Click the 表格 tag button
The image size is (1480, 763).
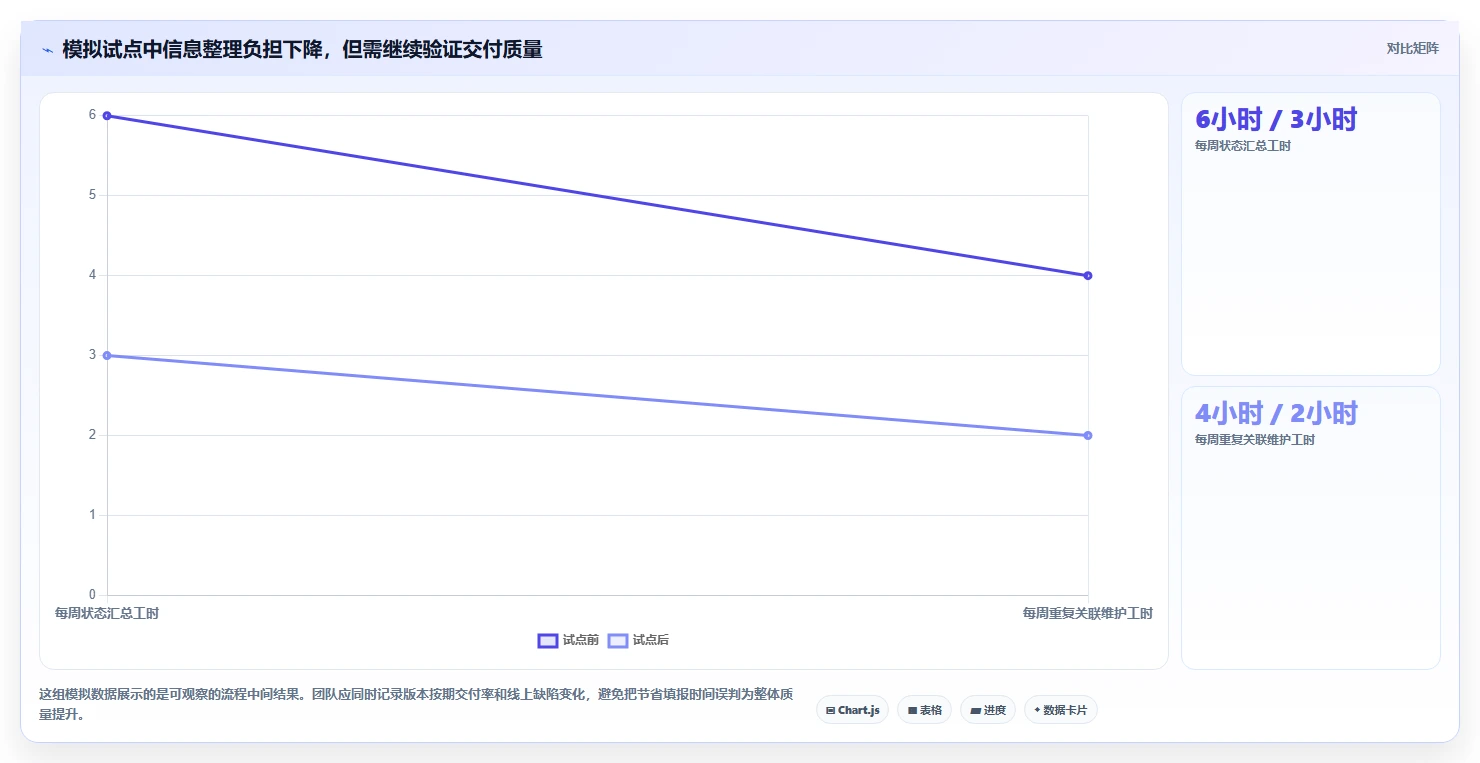[924, 710]
